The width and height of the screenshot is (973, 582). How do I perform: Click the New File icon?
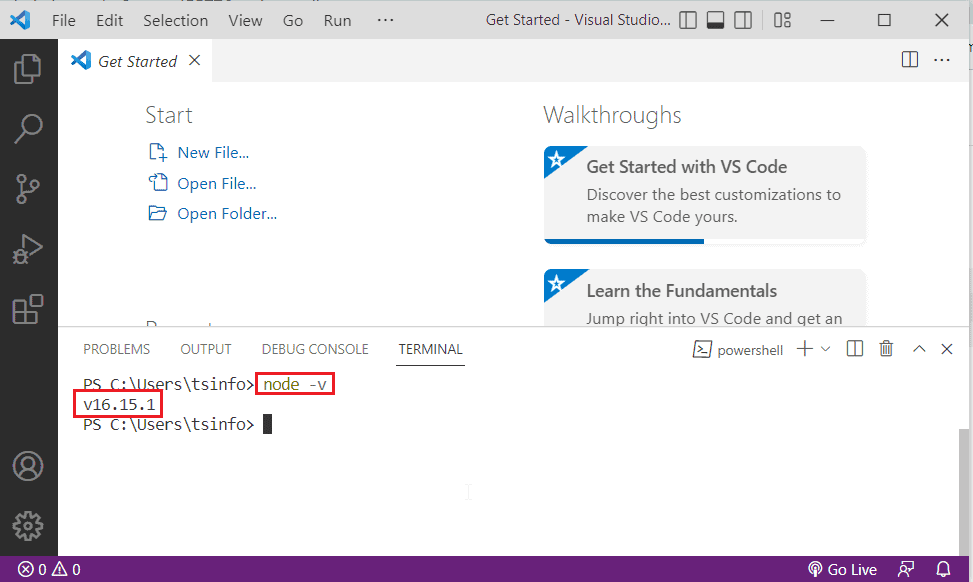click(x=158, y=152)
